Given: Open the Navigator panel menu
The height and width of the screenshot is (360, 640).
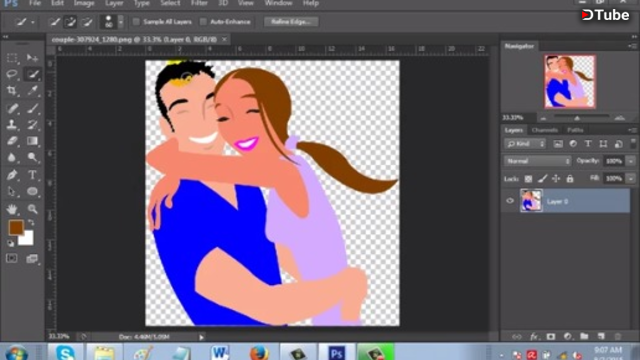Looking at the screenshot, I should tap(632, 46).
